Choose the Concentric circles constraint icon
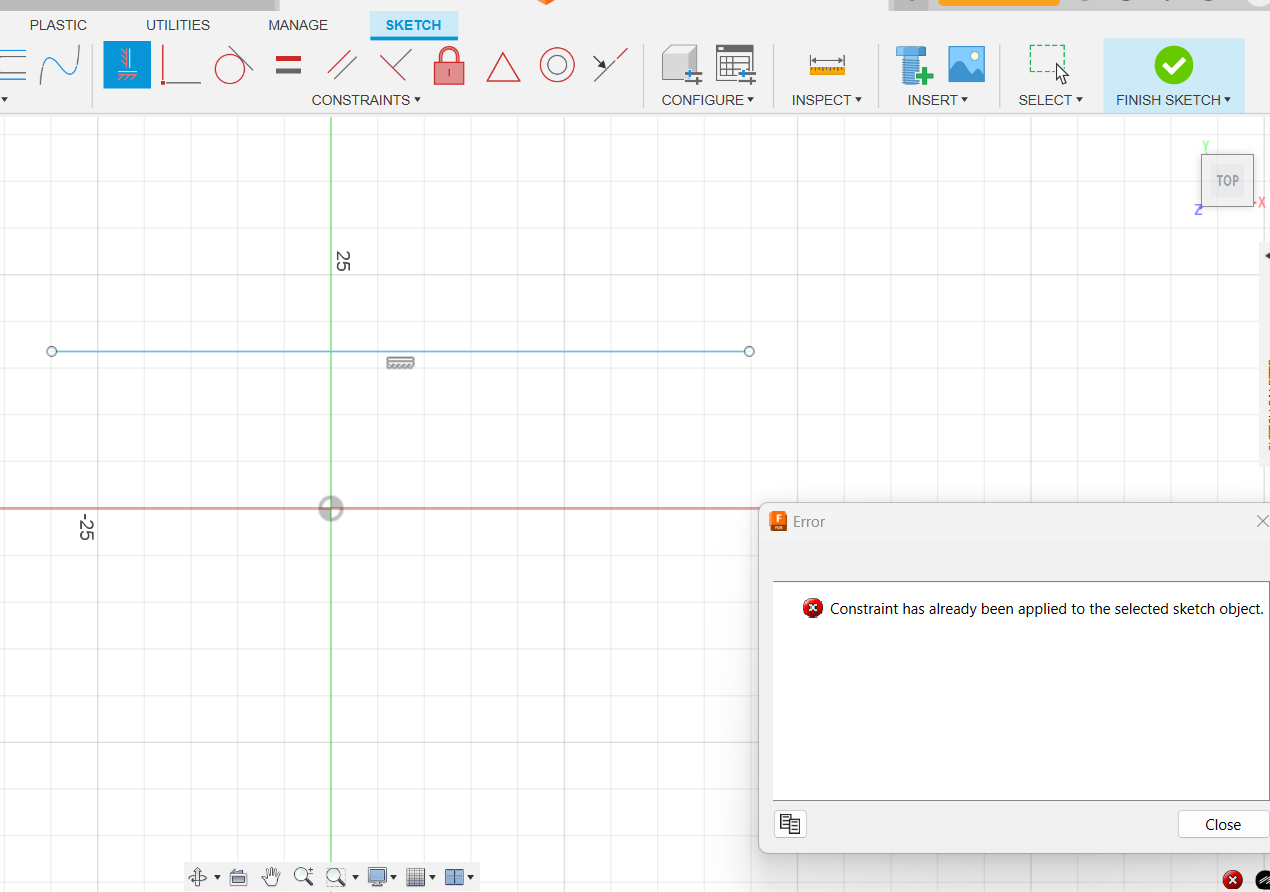This screenshot has height=892, width=1270. [x=557, y=66]
